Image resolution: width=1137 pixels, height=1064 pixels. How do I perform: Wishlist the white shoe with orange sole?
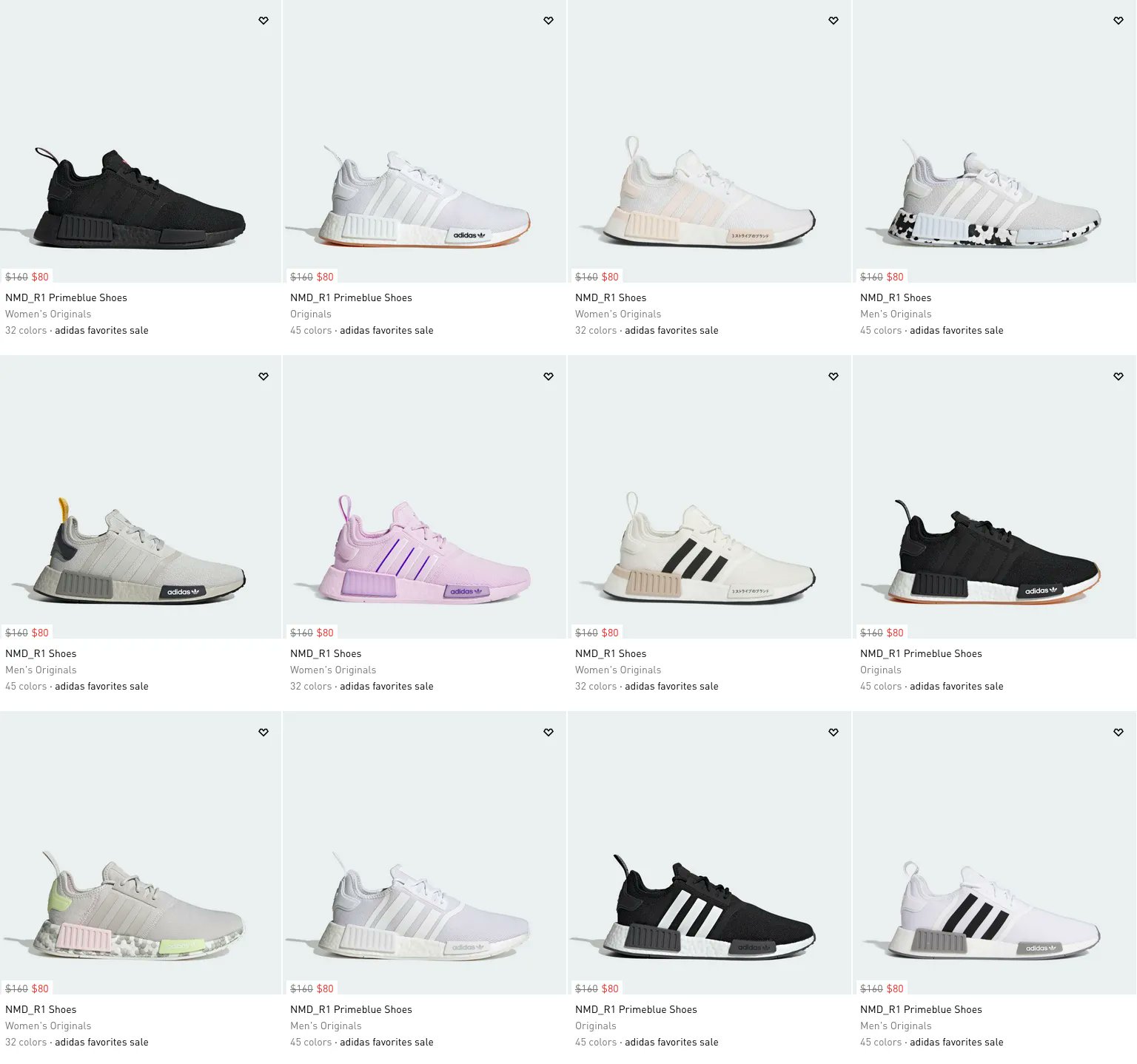click(549, 21)
